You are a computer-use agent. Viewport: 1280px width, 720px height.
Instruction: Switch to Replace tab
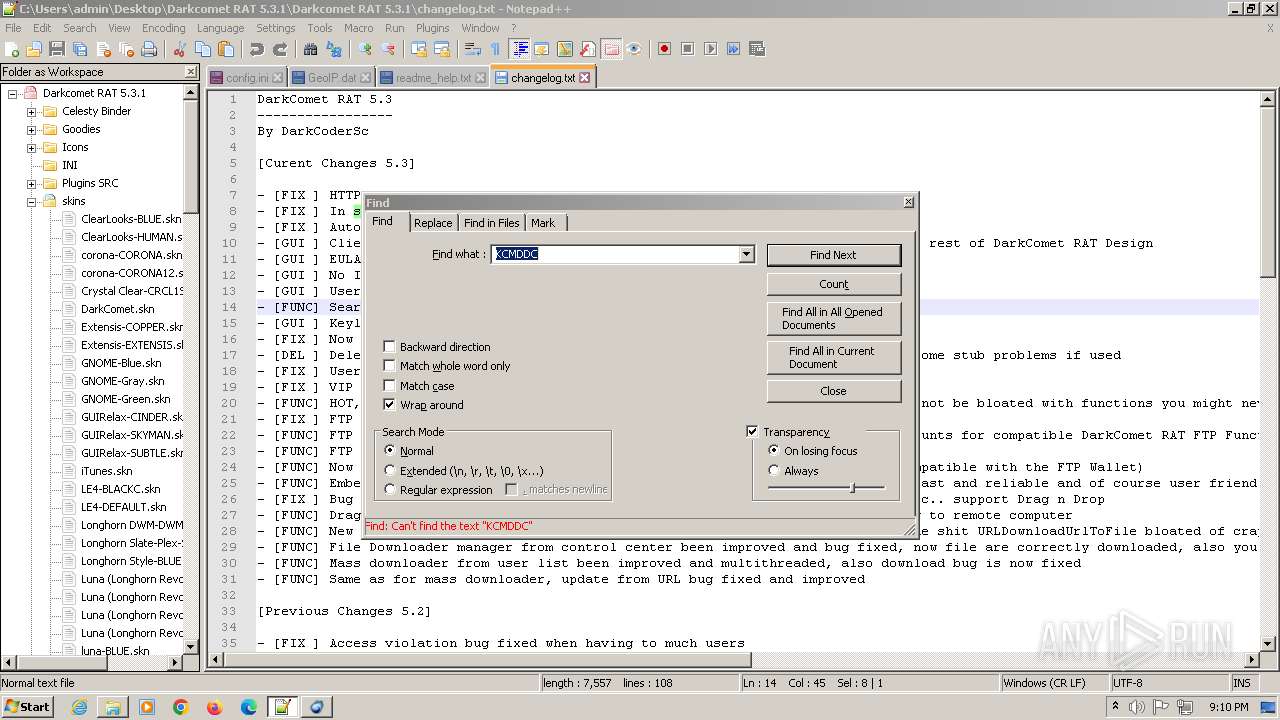click(433, 223)
